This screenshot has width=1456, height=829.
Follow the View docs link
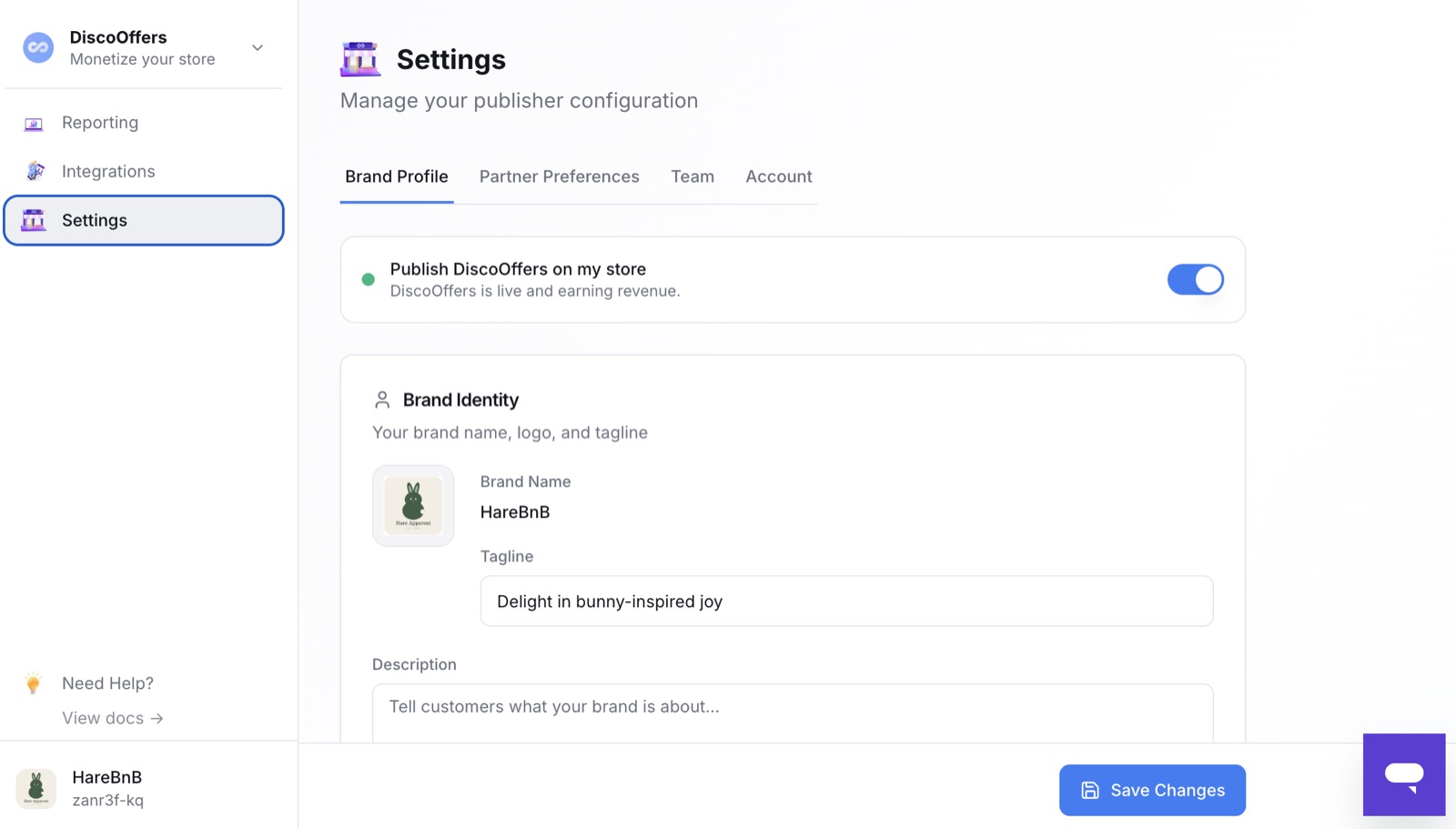[113, 718]
